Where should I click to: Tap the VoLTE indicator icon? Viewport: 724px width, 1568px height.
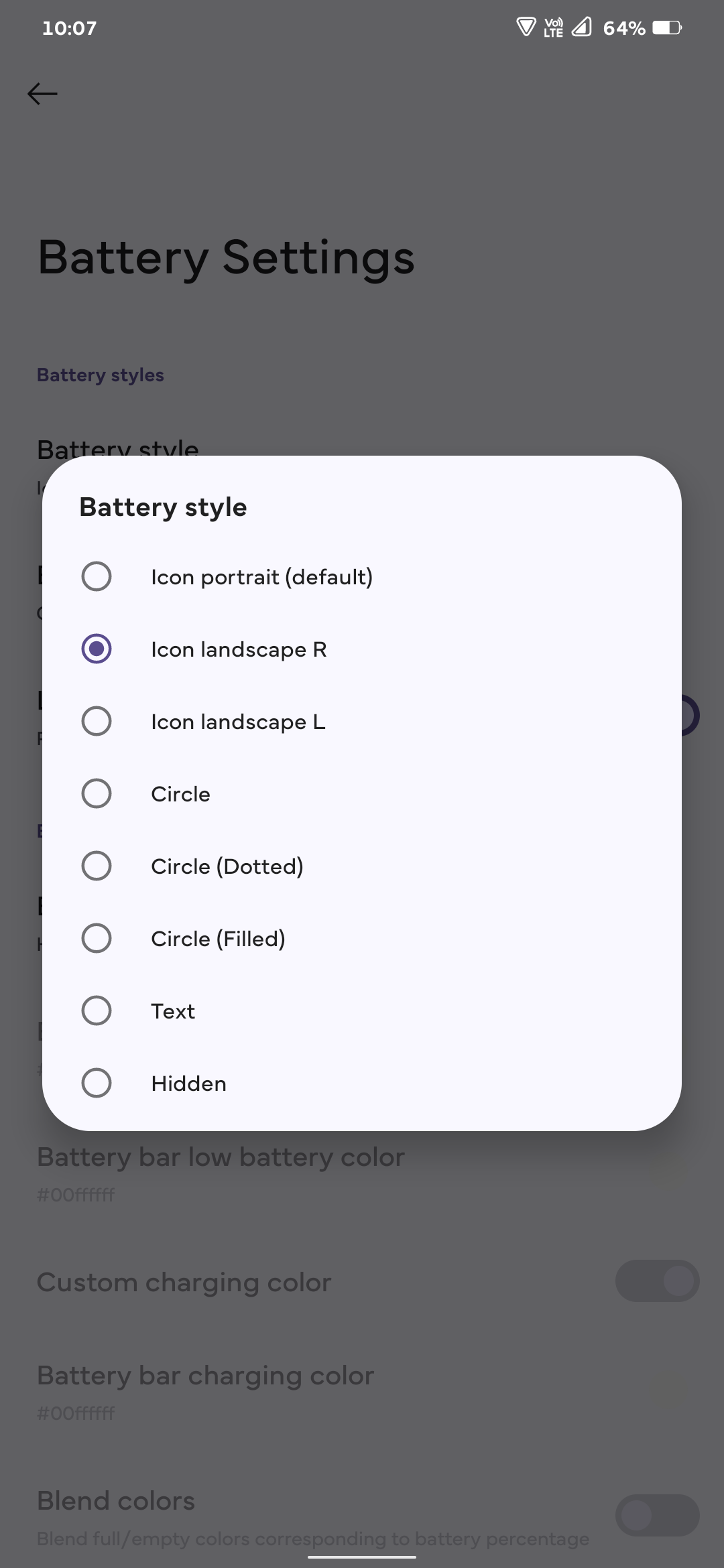tap(554, 27)
